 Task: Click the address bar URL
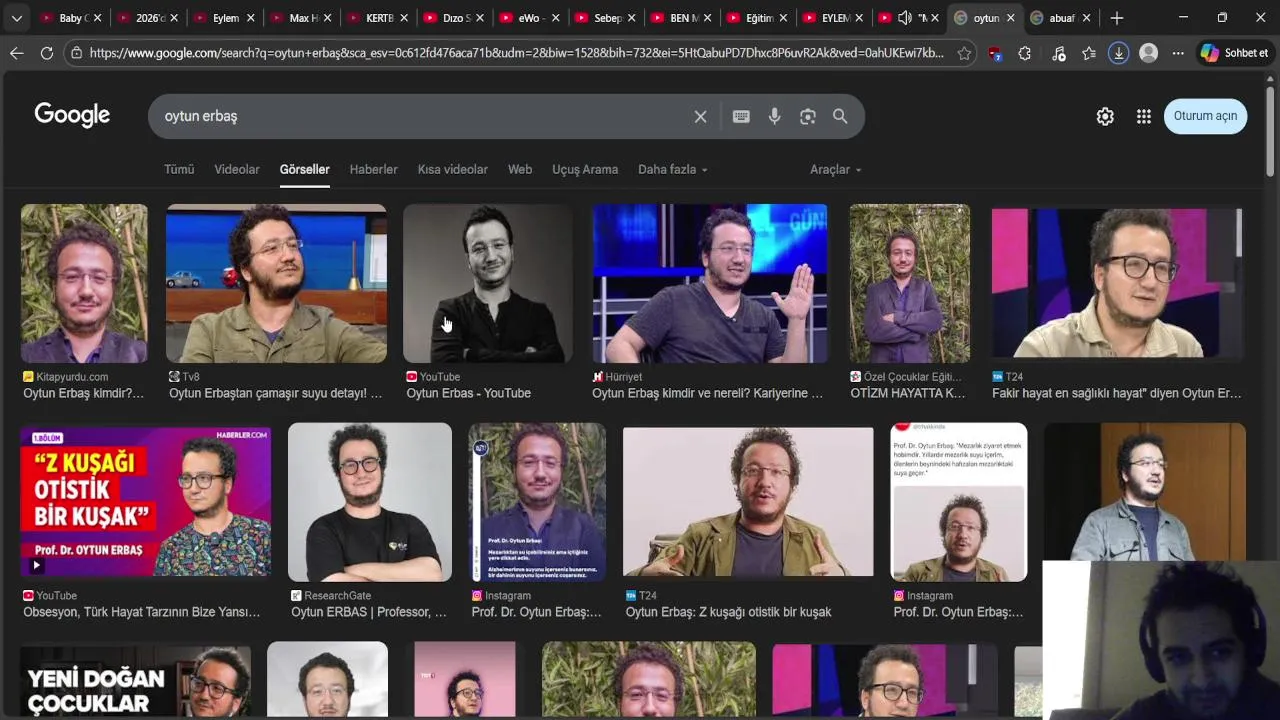pyautogui.click(x=516, y=53)
